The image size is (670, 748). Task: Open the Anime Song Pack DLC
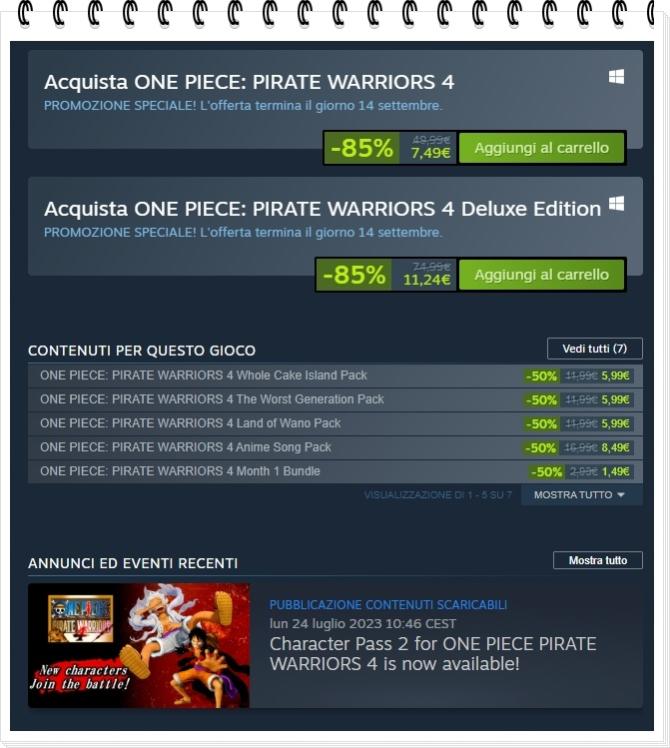tap(335, 447)
